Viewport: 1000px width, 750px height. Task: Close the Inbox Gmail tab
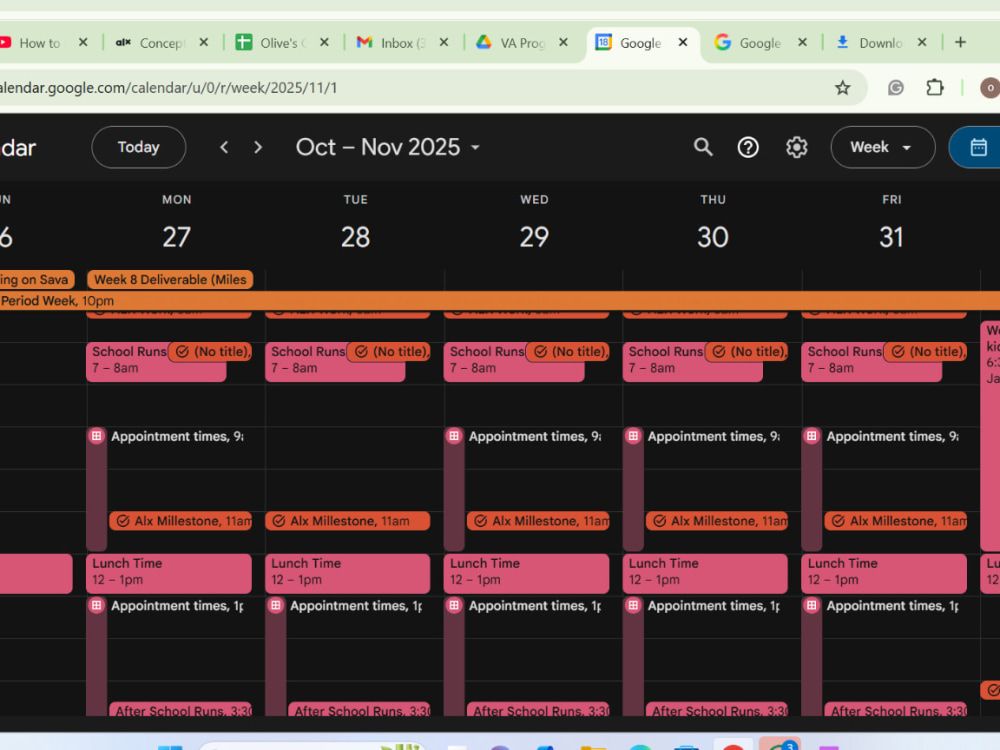(444, 42)
